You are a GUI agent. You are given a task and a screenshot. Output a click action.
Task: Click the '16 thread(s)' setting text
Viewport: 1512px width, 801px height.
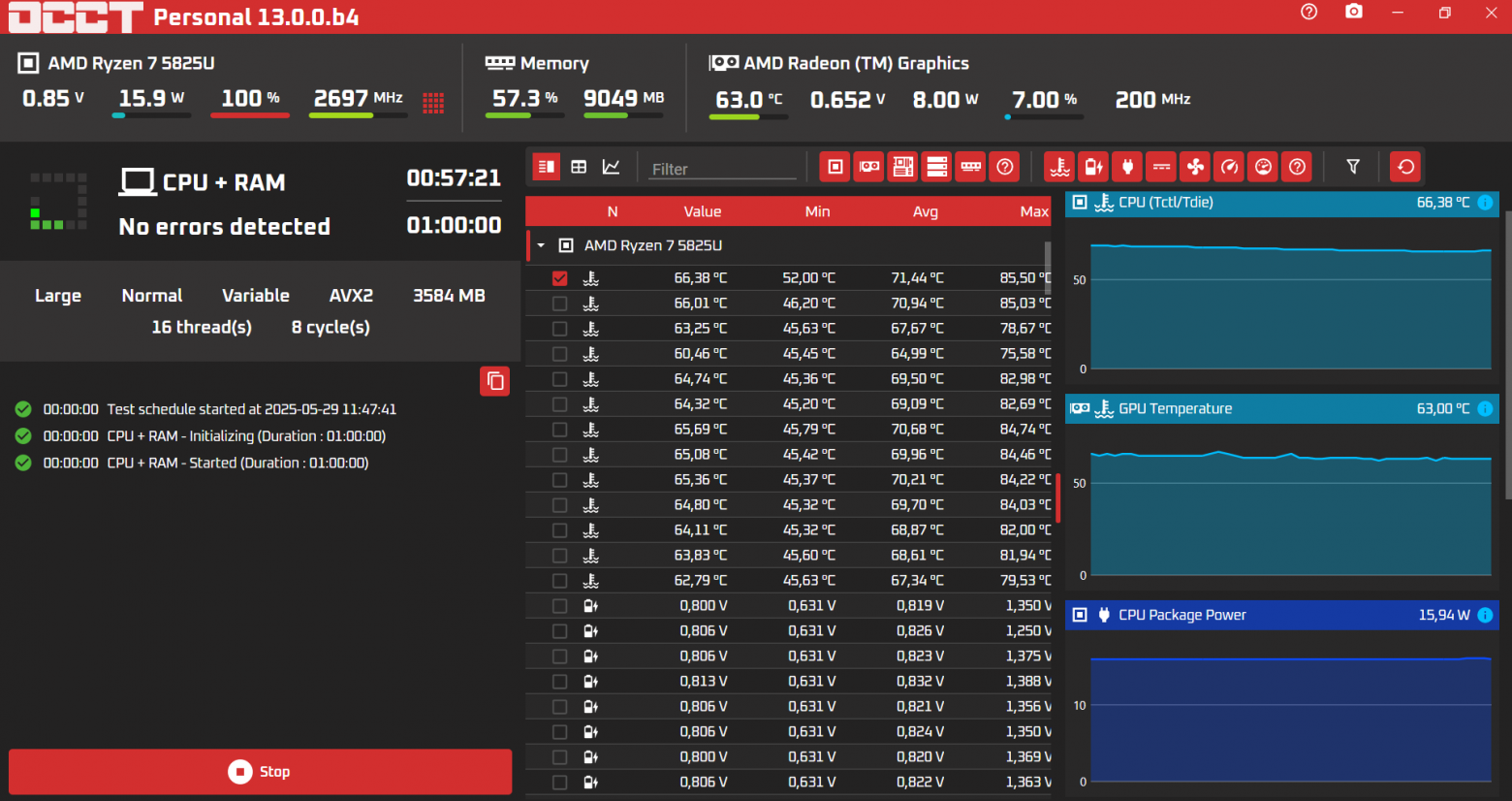point(202,328)
